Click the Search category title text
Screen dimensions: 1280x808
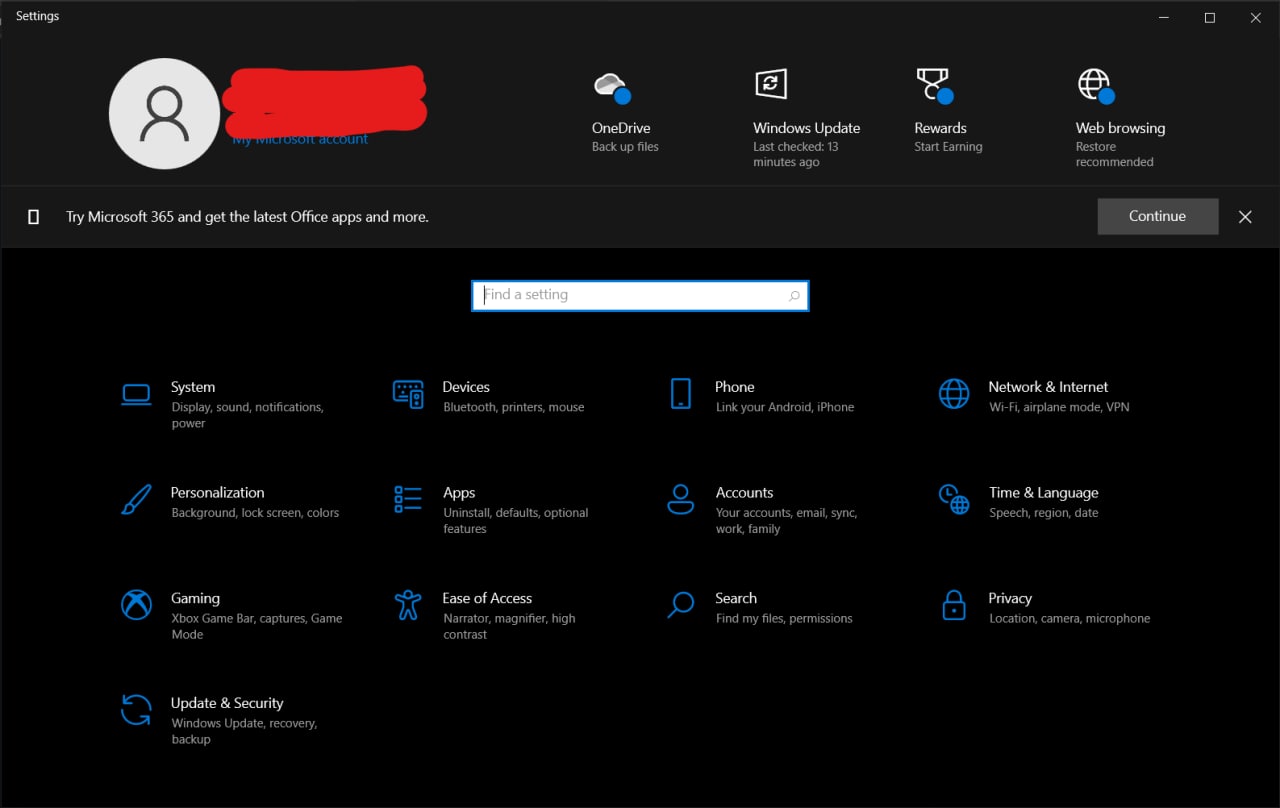click(x=736, y=598)
